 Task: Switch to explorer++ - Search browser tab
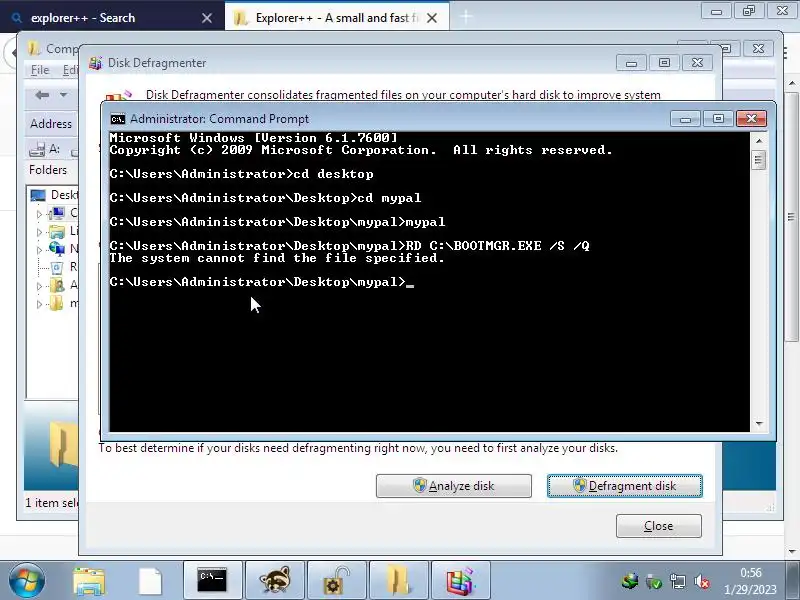[x=112, y=18]
